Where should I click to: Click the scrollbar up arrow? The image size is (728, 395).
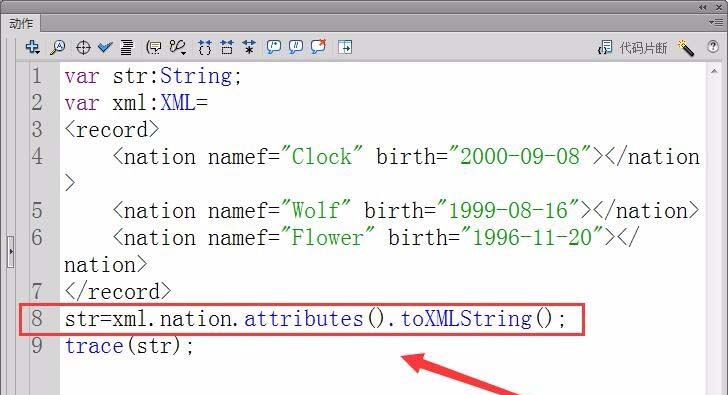coord(714,71)
